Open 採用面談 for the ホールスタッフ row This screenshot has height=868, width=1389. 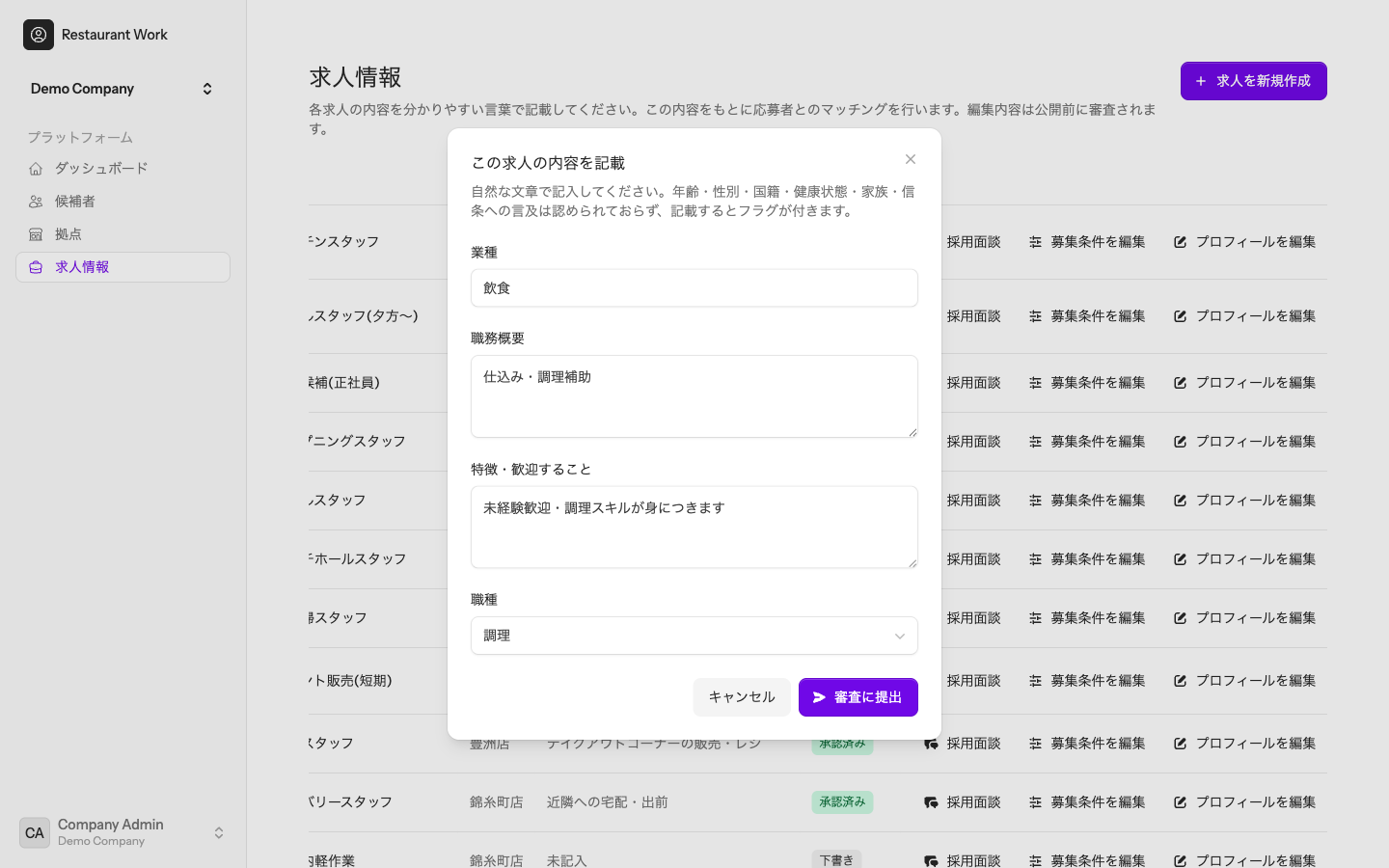(x=973, y=559)
